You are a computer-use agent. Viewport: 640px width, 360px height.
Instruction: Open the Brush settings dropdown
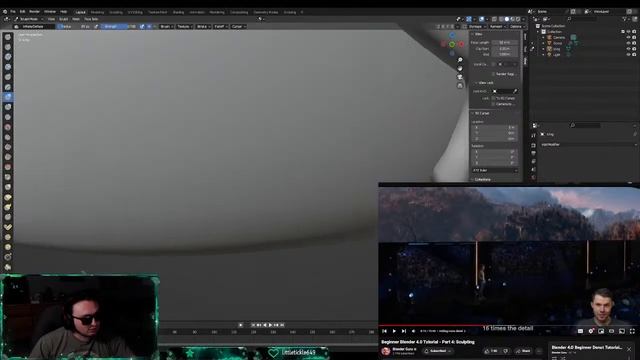click(x=166, y=27)
